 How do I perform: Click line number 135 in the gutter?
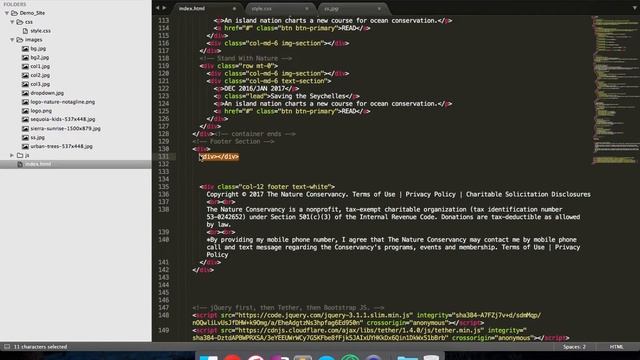pos(163,187)
